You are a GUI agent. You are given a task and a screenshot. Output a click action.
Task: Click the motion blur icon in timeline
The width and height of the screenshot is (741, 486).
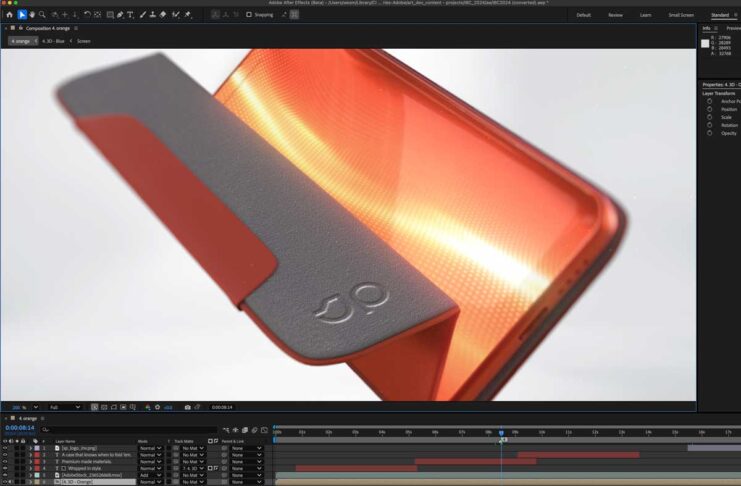(x=255, y=430)
